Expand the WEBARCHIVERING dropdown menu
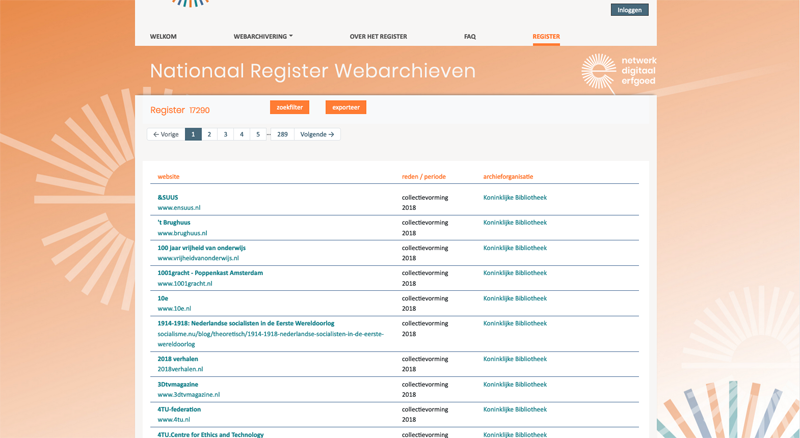This screenshot has width=800, height=438. [x=263, y=36]
